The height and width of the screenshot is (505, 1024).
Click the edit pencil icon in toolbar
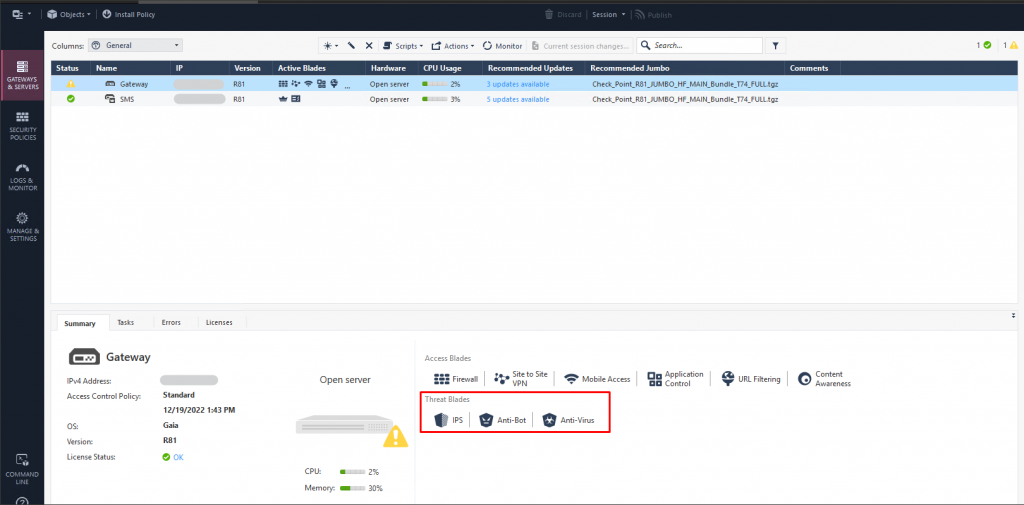(351, 45)
